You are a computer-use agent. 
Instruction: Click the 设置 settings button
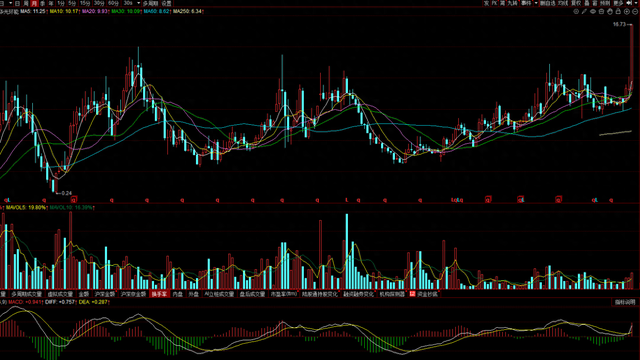(x=167, y=3)
